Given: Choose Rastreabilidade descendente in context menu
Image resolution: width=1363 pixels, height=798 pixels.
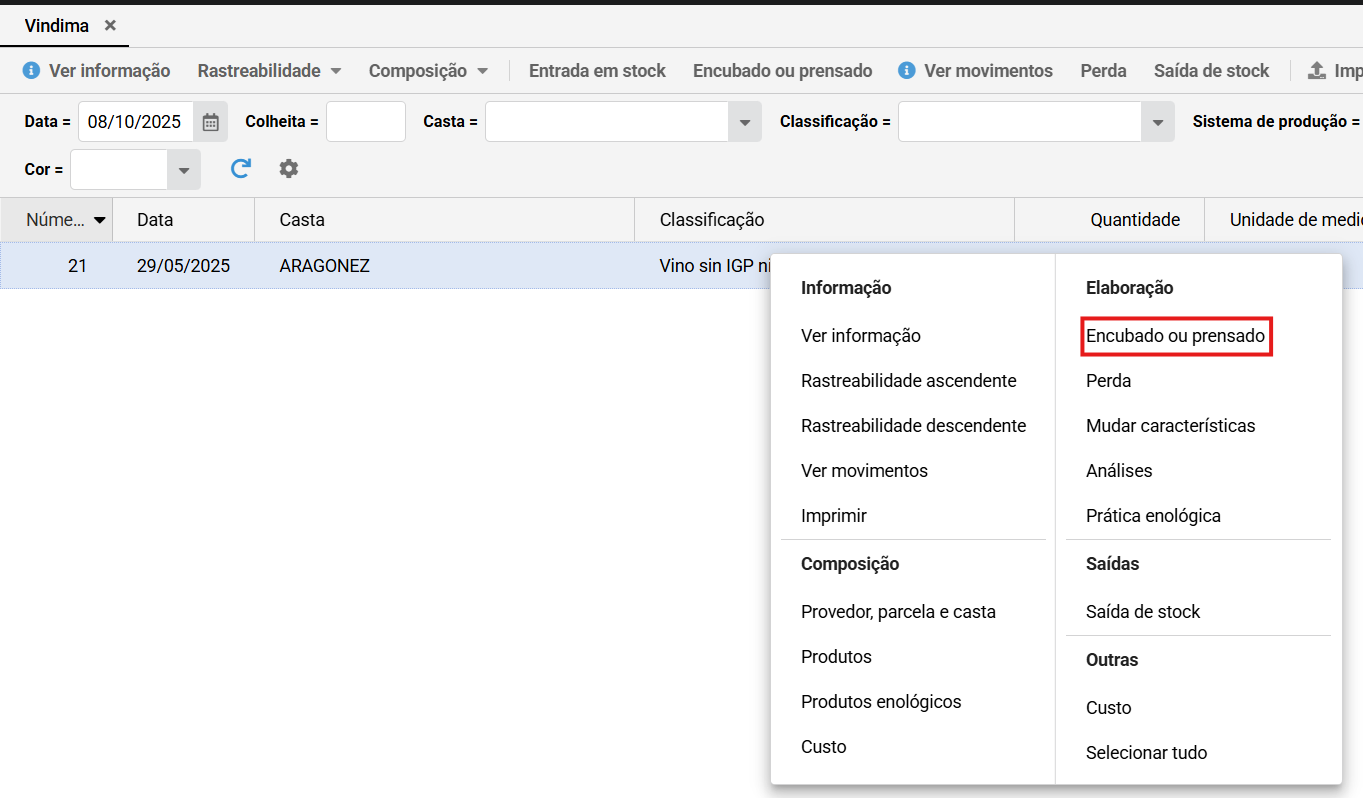Looking at the screenshot, I should pyautogui.click(x=914, y=426).
